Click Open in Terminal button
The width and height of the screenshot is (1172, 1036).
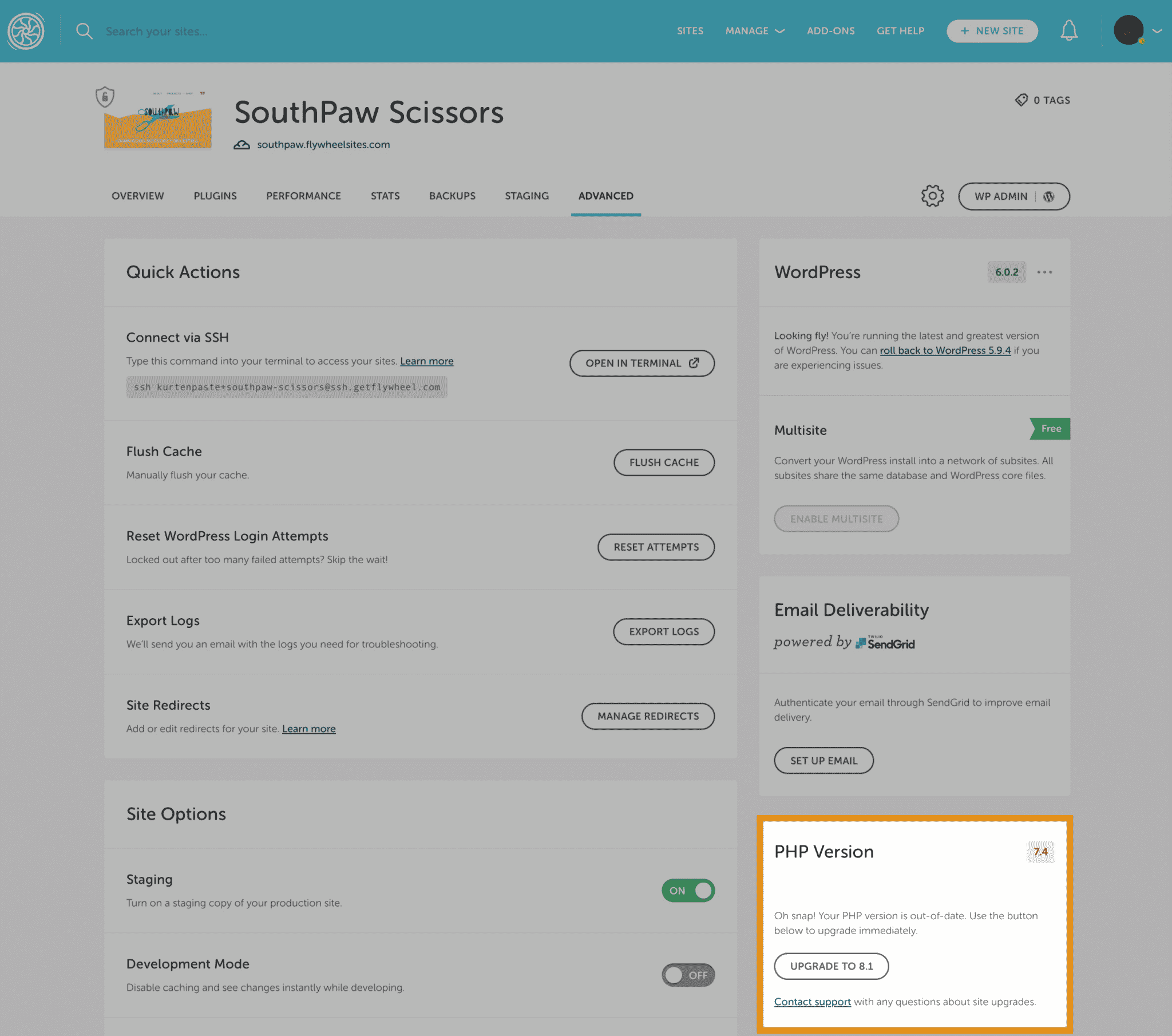pos(642,363)
